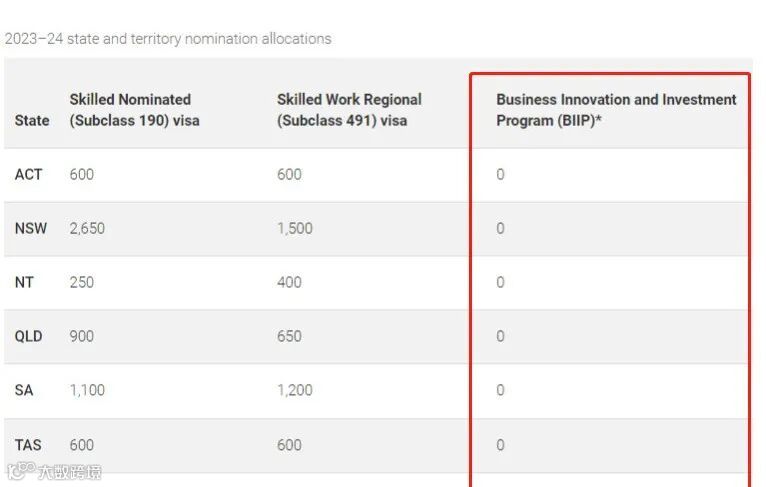Click the Skilled Work Regional (Subclass 491) header
Image resolution: width=766 pixels, height=487 pixels.
[349, 110]
